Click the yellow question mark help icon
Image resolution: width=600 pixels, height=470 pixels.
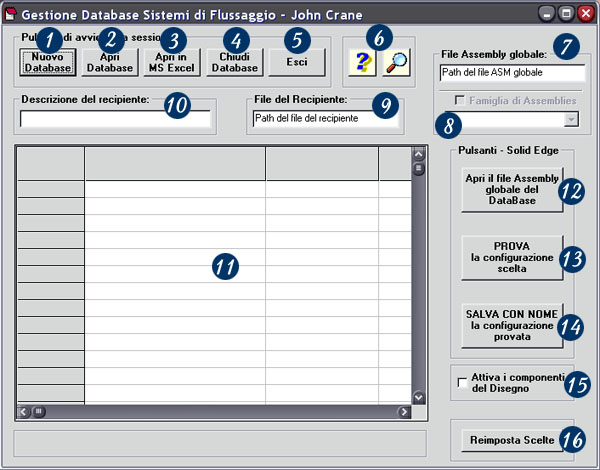click(x=360, y=62)
